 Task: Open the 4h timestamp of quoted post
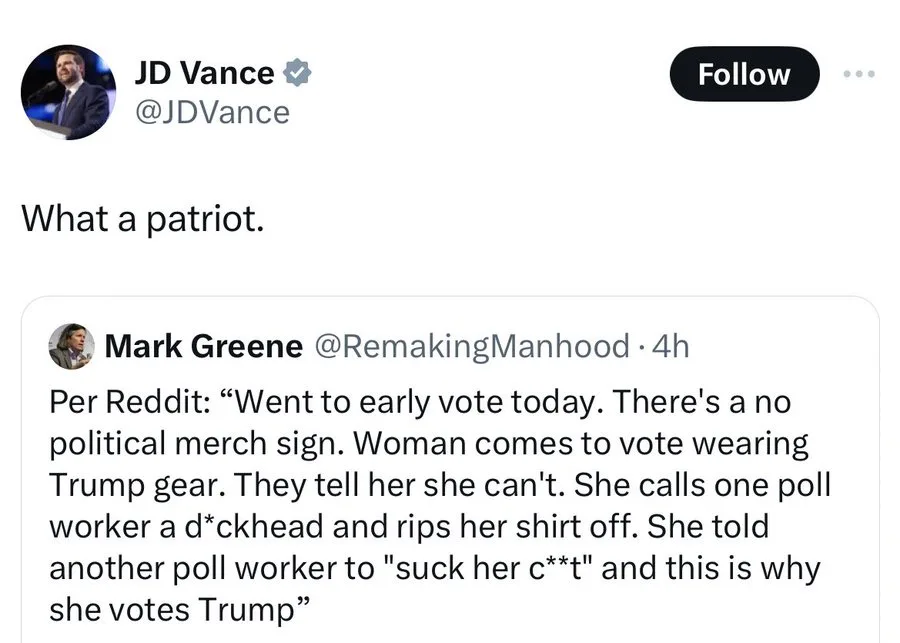point(671,346)
